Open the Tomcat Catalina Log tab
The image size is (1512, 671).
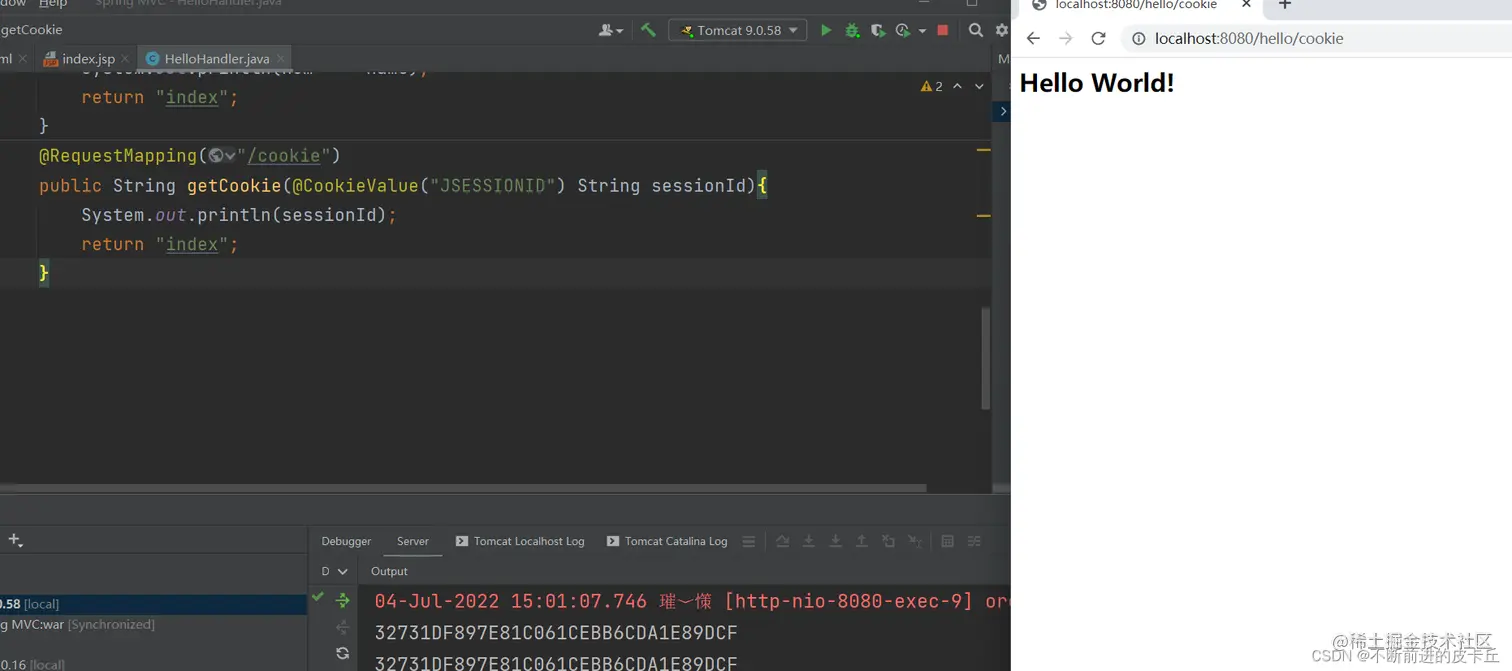click(666, 541)
